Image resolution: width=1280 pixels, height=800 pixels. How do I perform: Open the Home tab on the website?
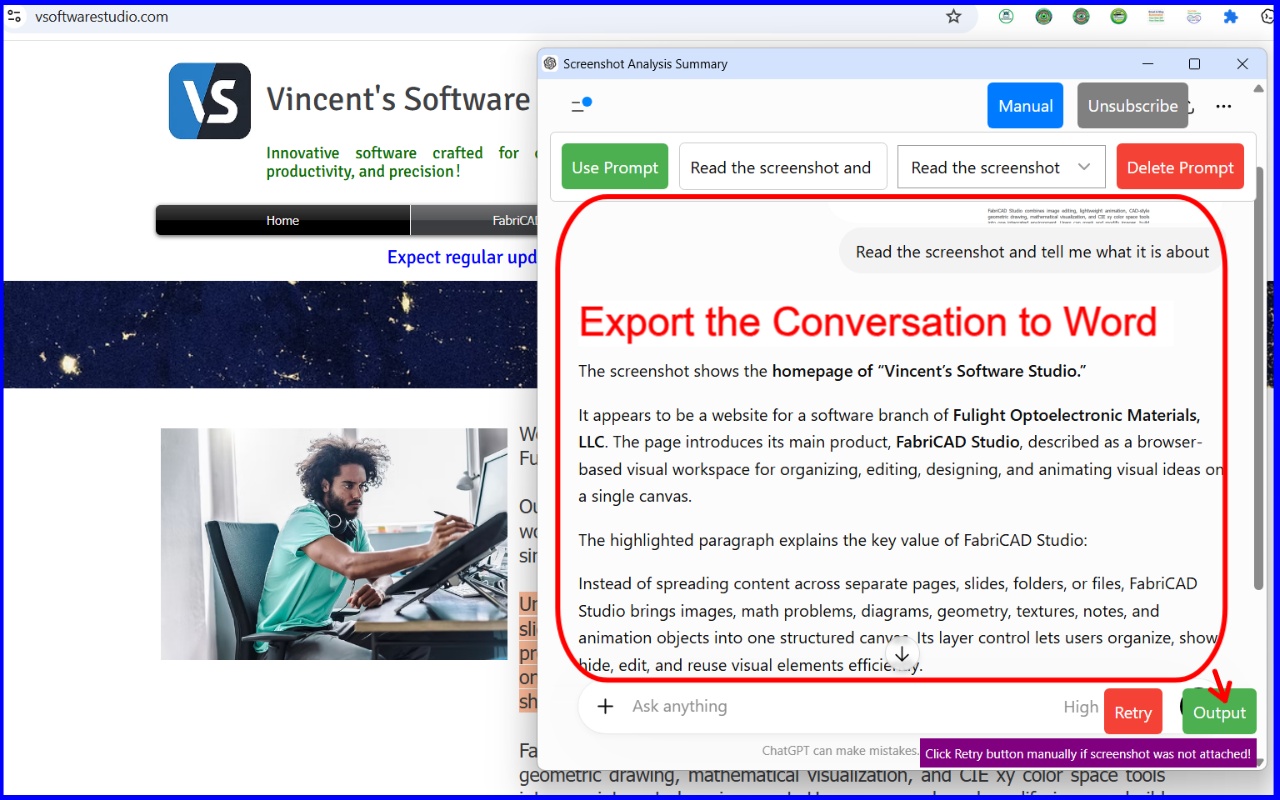(x=283, y=220)
